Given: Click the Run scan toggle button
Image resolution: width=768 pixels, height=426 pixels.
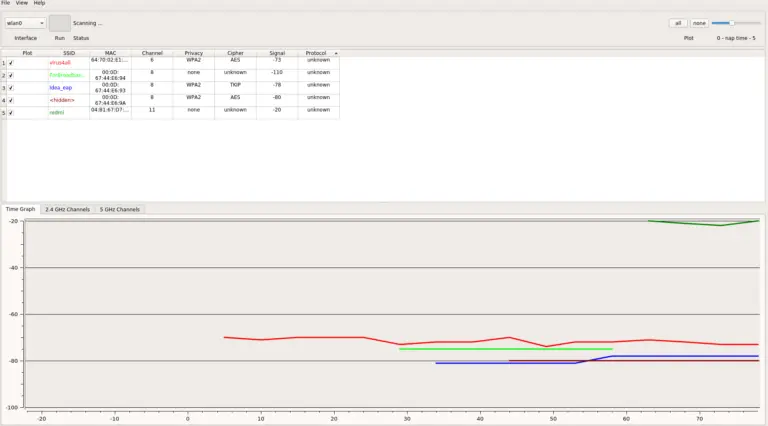Looking at the screenshot, I should (x=60, y=22).
